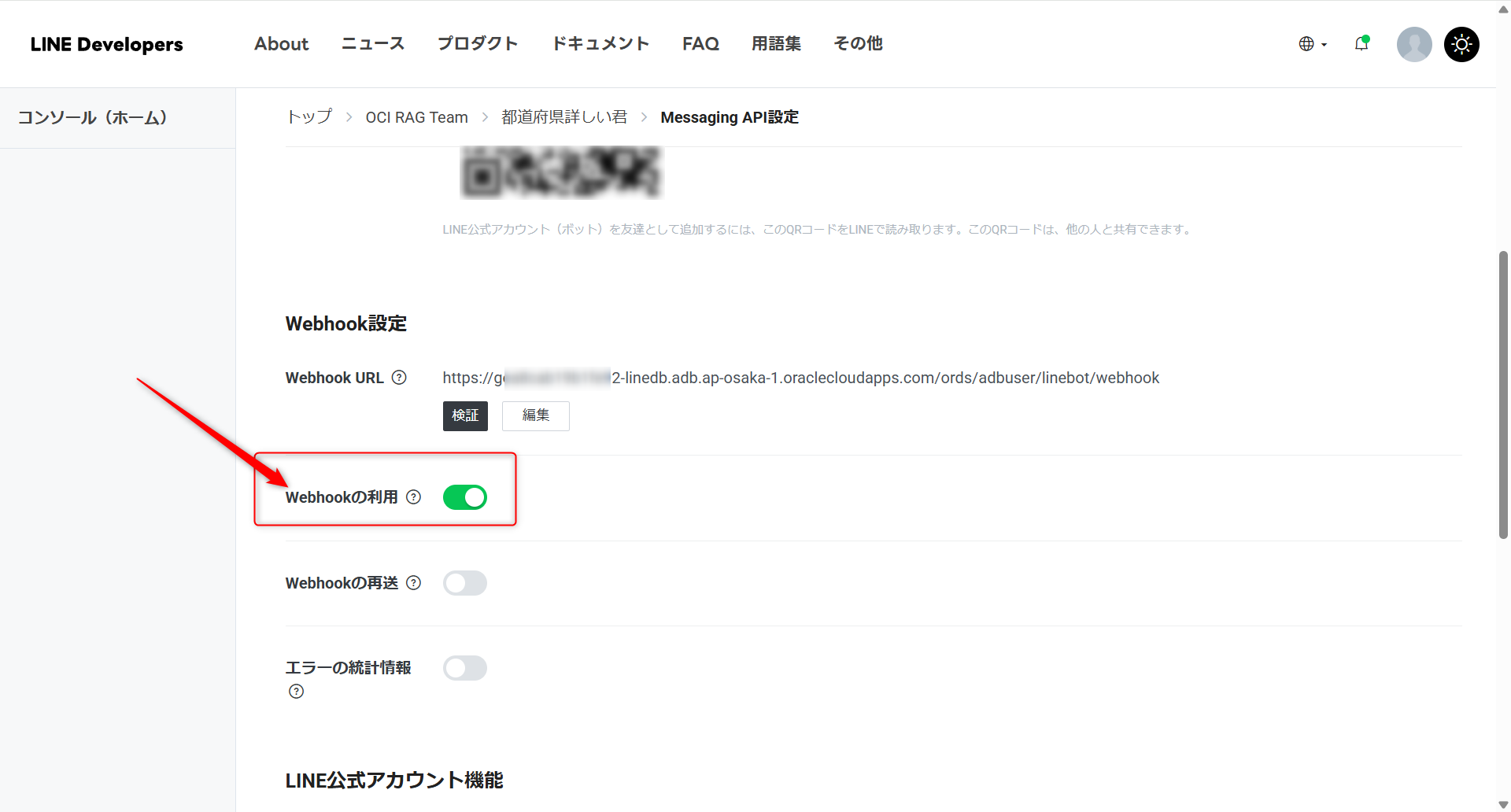Screen dimensions: 1511x812
Task: Click the Messaging API設定 breadcrumb
Action: click(x=730, y=117)
